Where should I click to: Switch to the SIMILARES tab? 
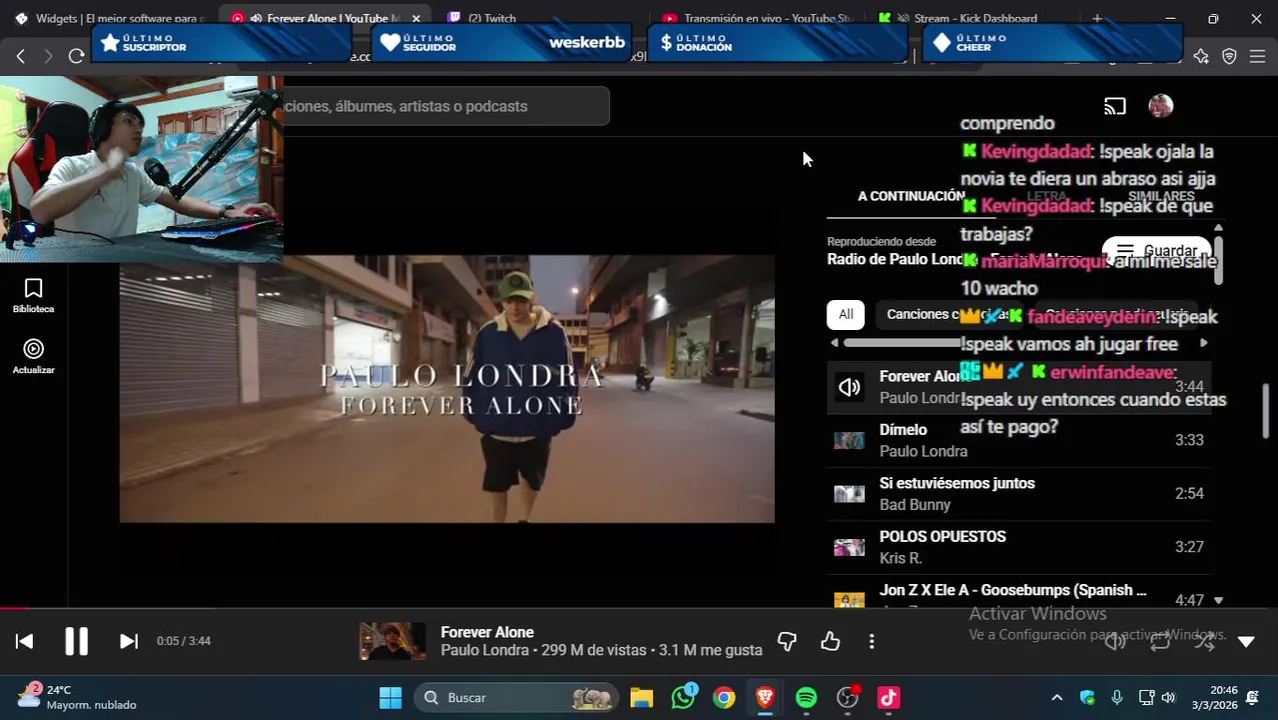click(1161, 196)
